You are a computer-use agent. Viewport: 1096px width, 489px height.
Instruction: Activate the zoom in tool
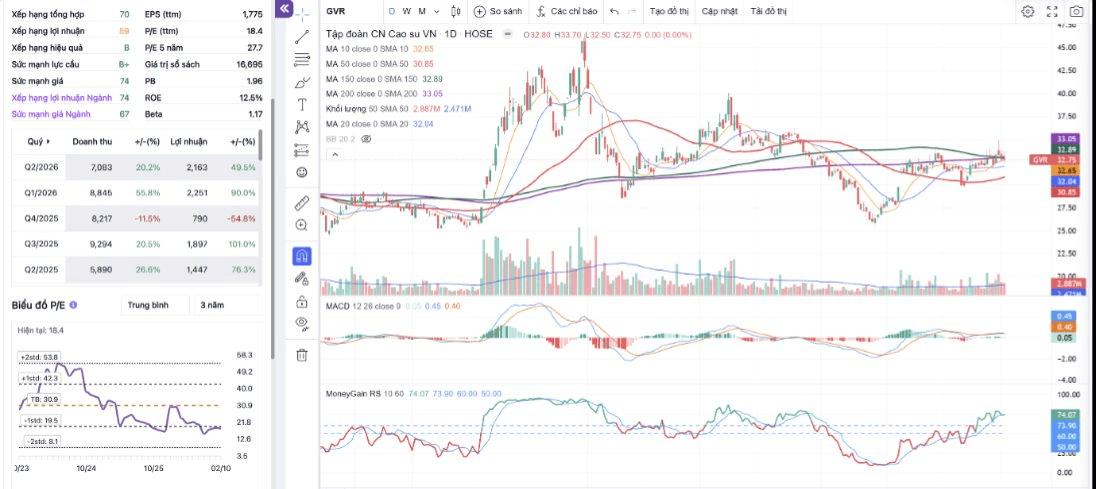pyautogui.click(x=302, y=225)
